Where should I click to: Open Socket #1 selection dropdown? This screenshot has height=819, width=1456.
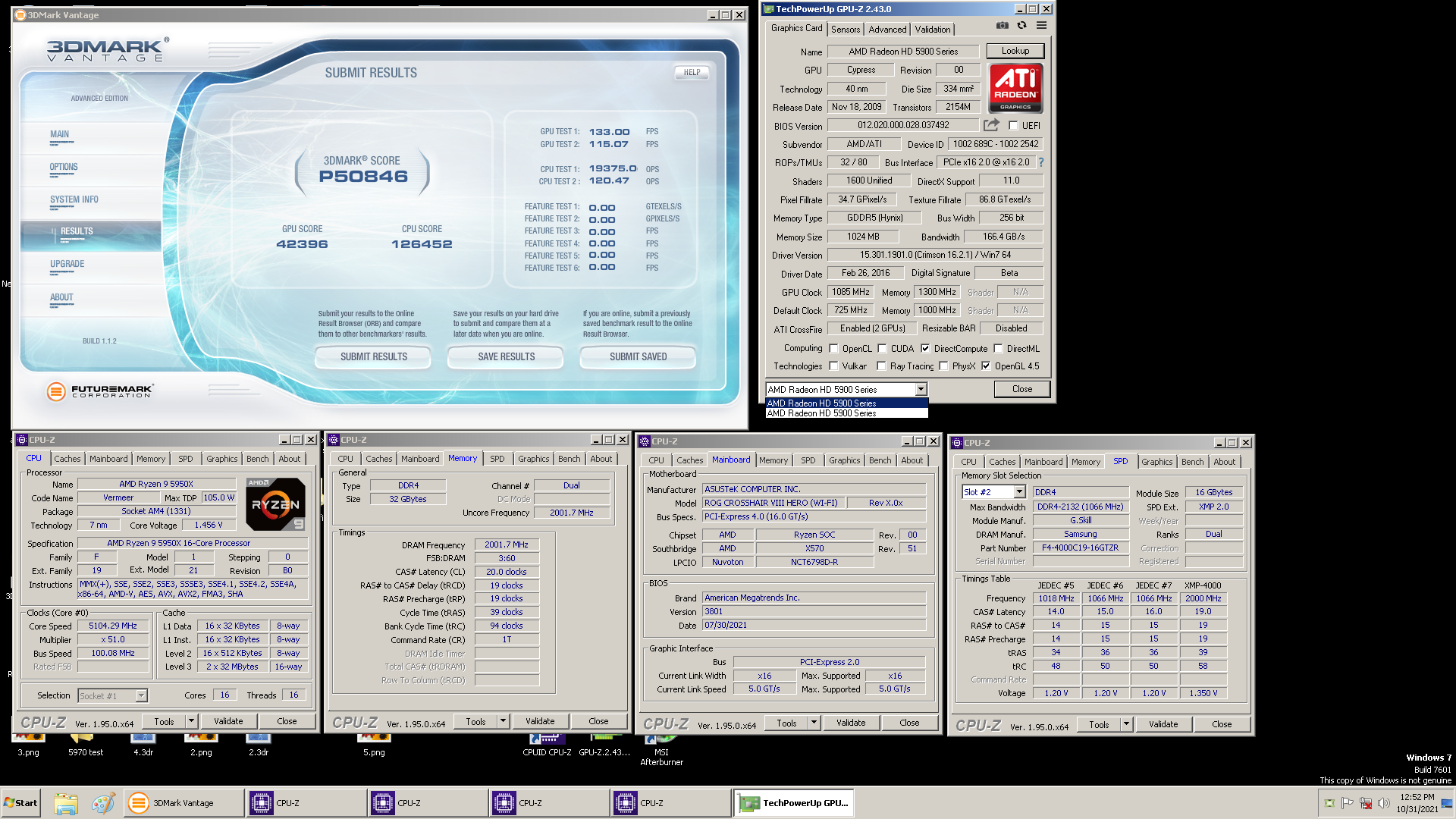pos(141,696)
